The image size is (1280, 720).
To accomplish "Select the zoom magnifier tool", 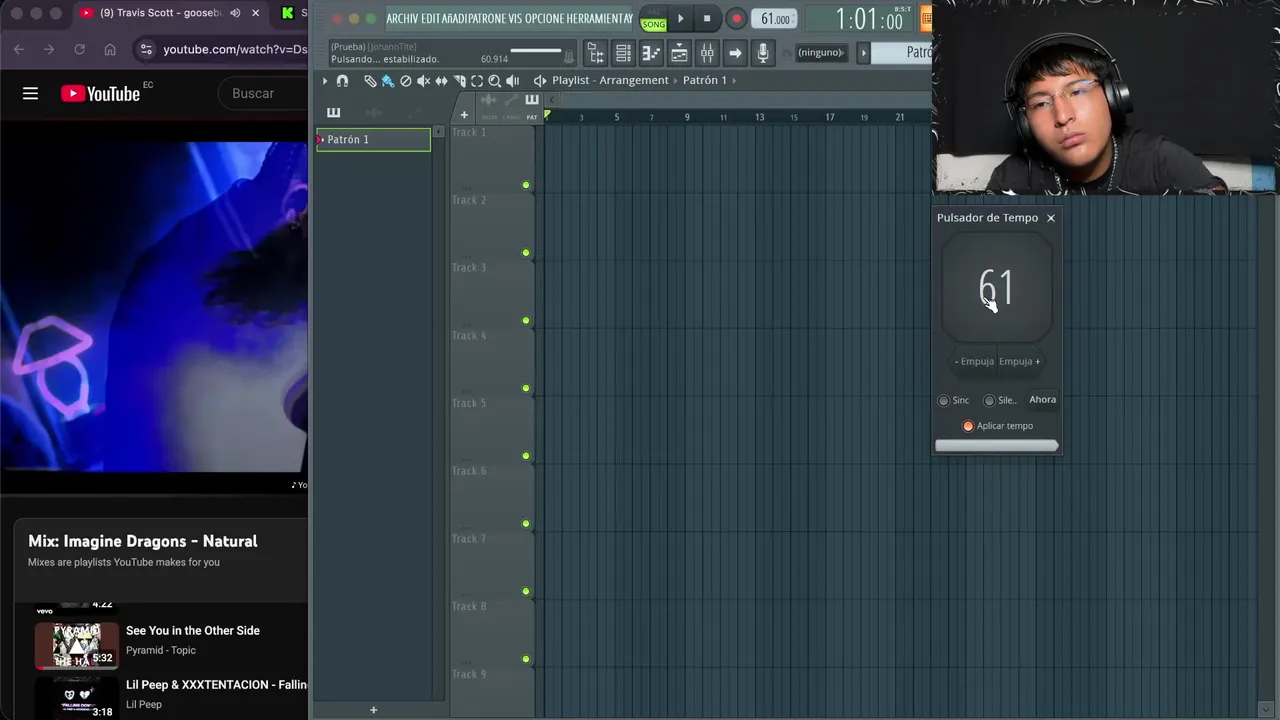I will point(495,81).
